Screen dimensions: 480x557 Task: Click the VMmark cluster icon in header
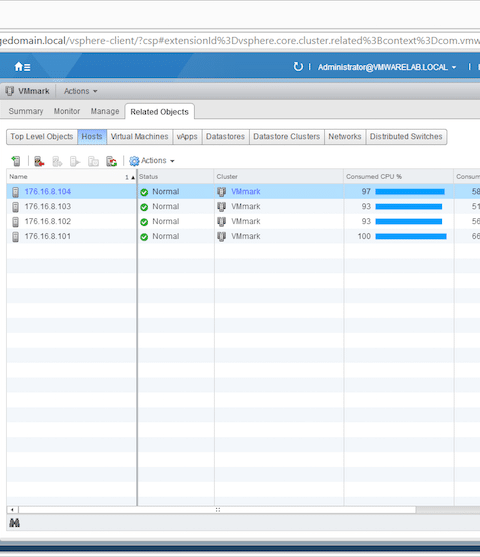tap(10, 91)
